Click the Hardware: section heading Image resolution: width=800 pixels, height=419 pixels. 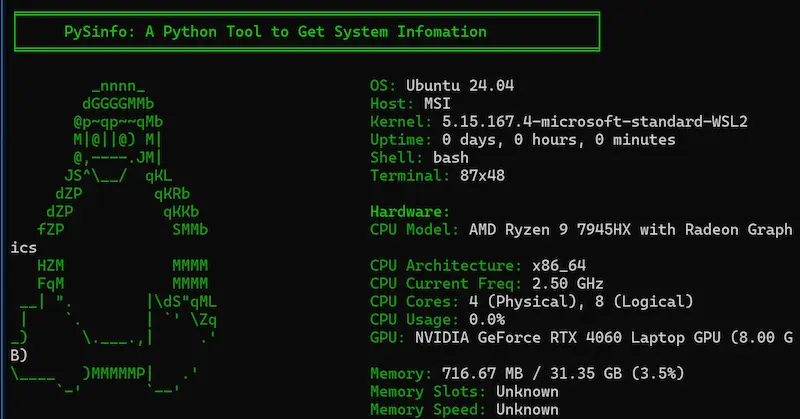coord(410,211)
